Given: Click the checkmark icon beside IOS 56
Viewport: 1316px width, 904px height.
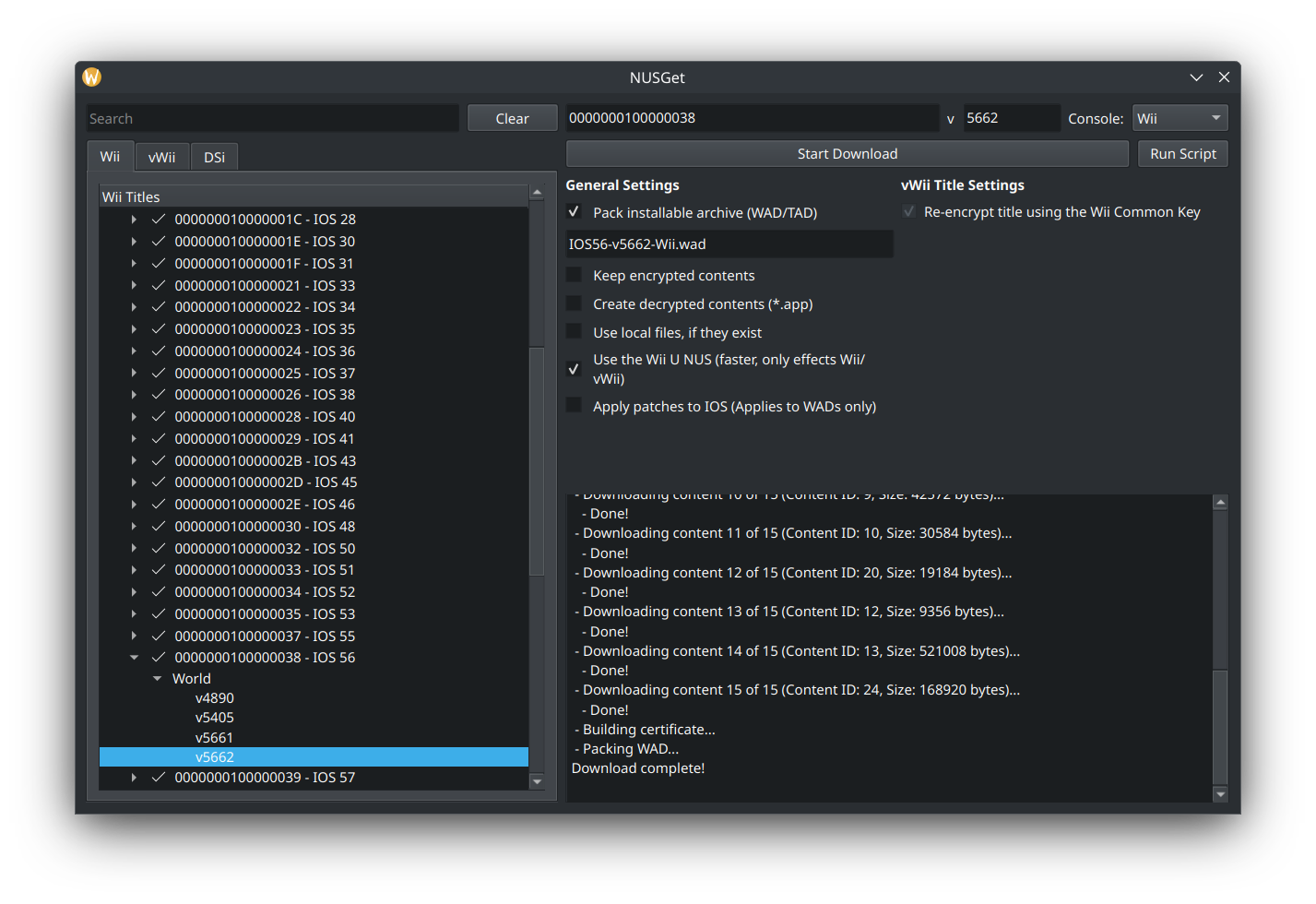Looking at the screenshot, I should coord(159,658).
